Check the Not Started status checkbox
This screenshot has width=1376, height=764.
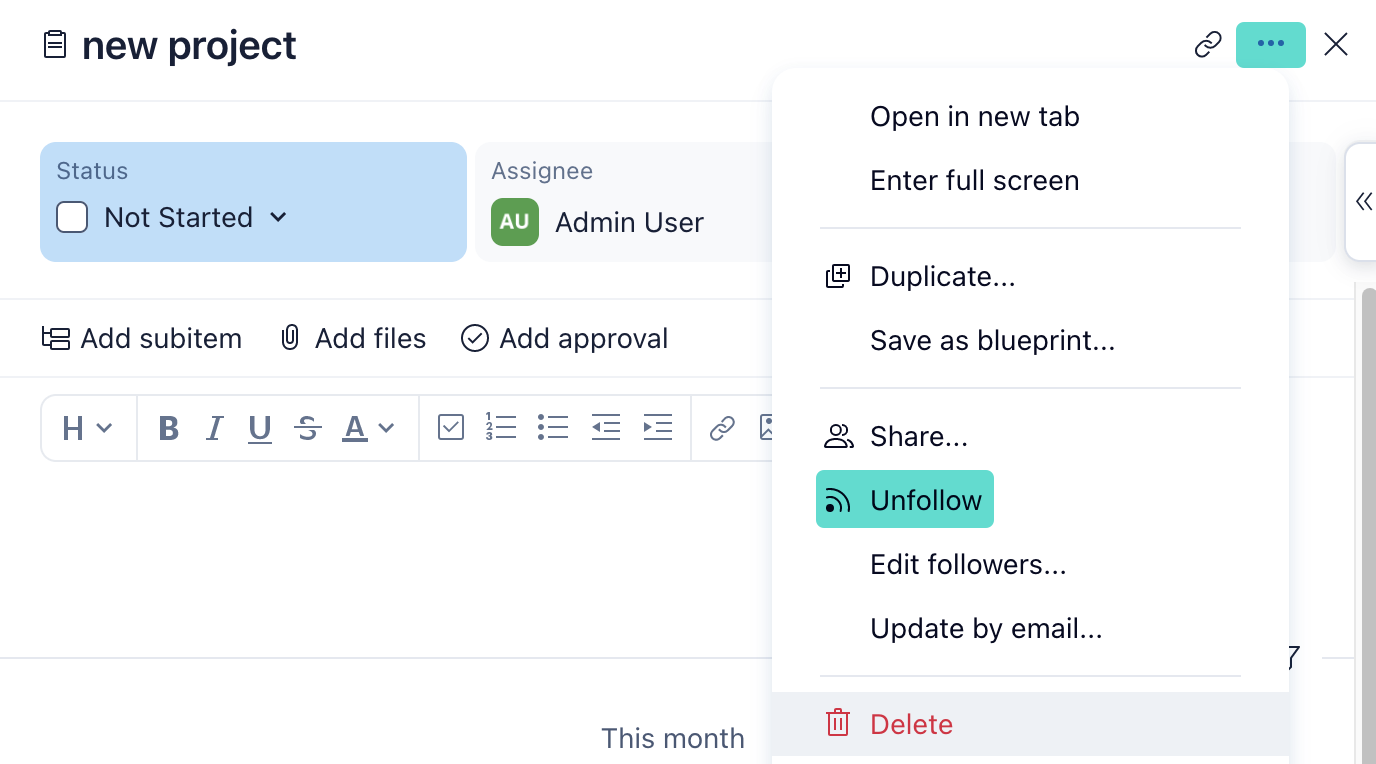pos(72,217)
